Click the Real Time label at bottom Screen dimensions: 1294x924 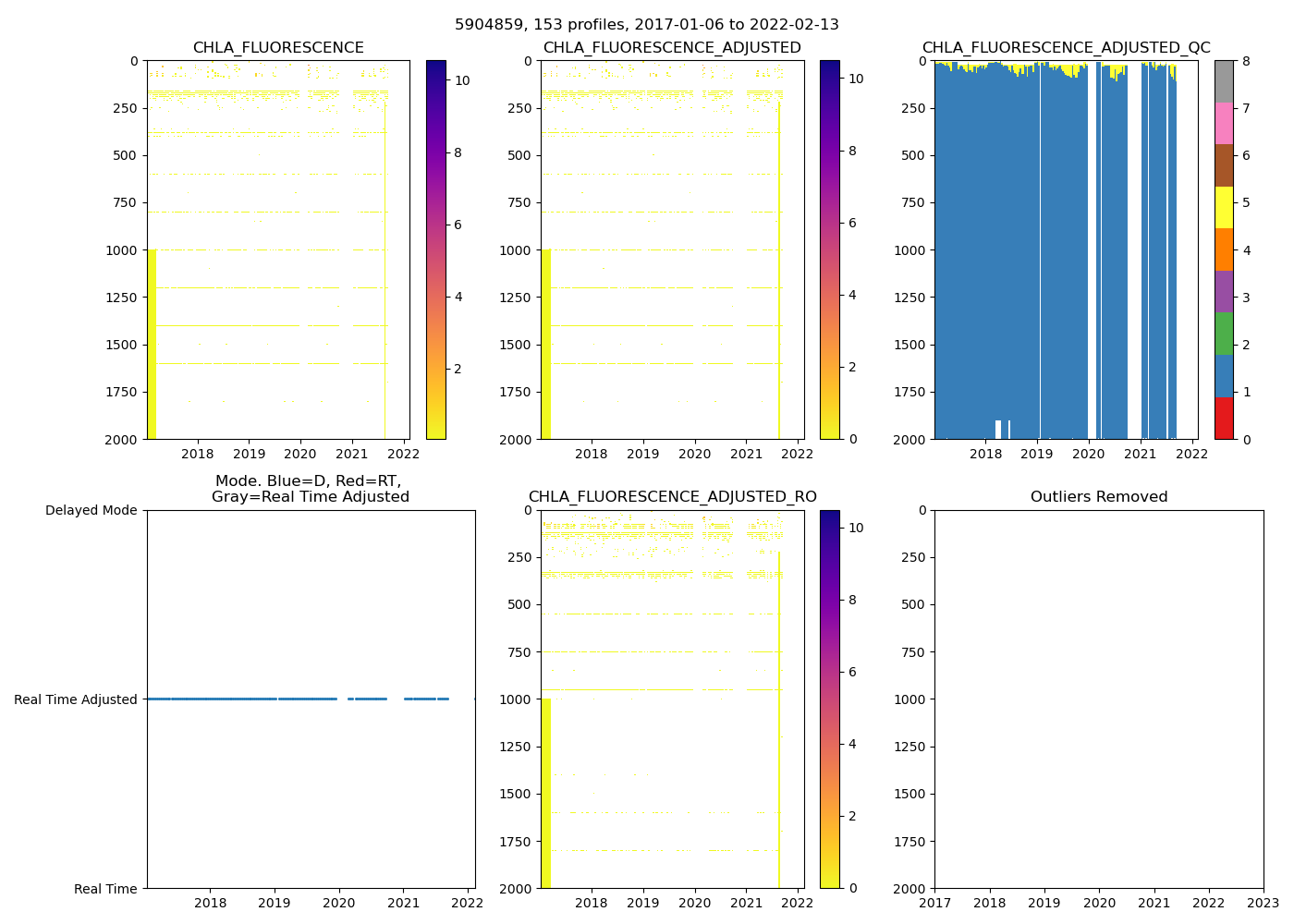[105, 889]
